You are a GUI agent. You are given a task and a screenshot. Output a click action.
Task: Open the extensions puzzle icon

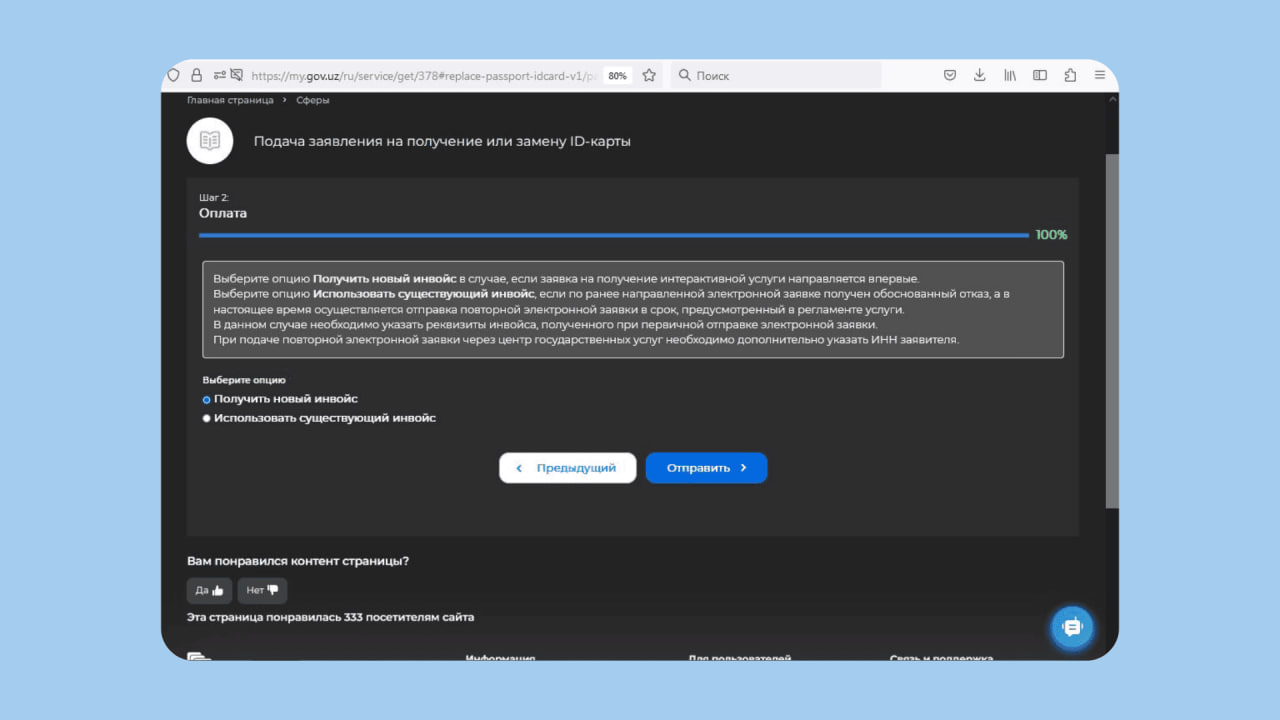pos(1070,75)
